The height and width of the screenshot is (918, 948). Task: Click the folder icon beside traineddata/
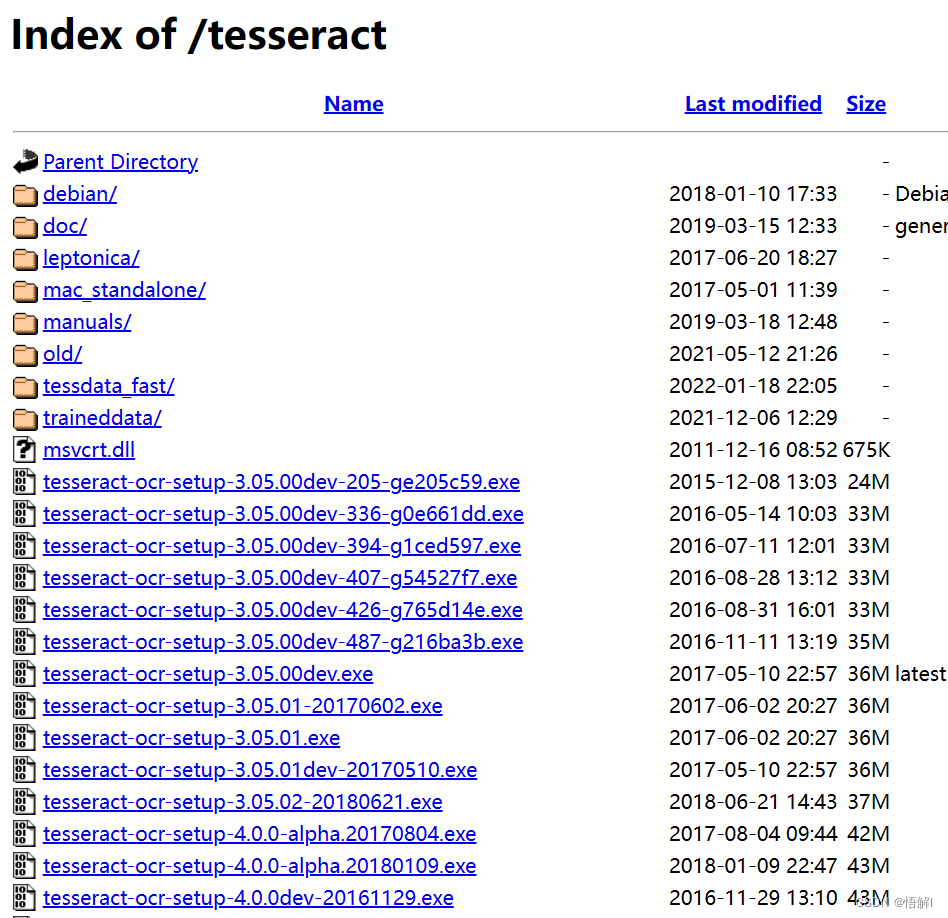click(25, 419)
